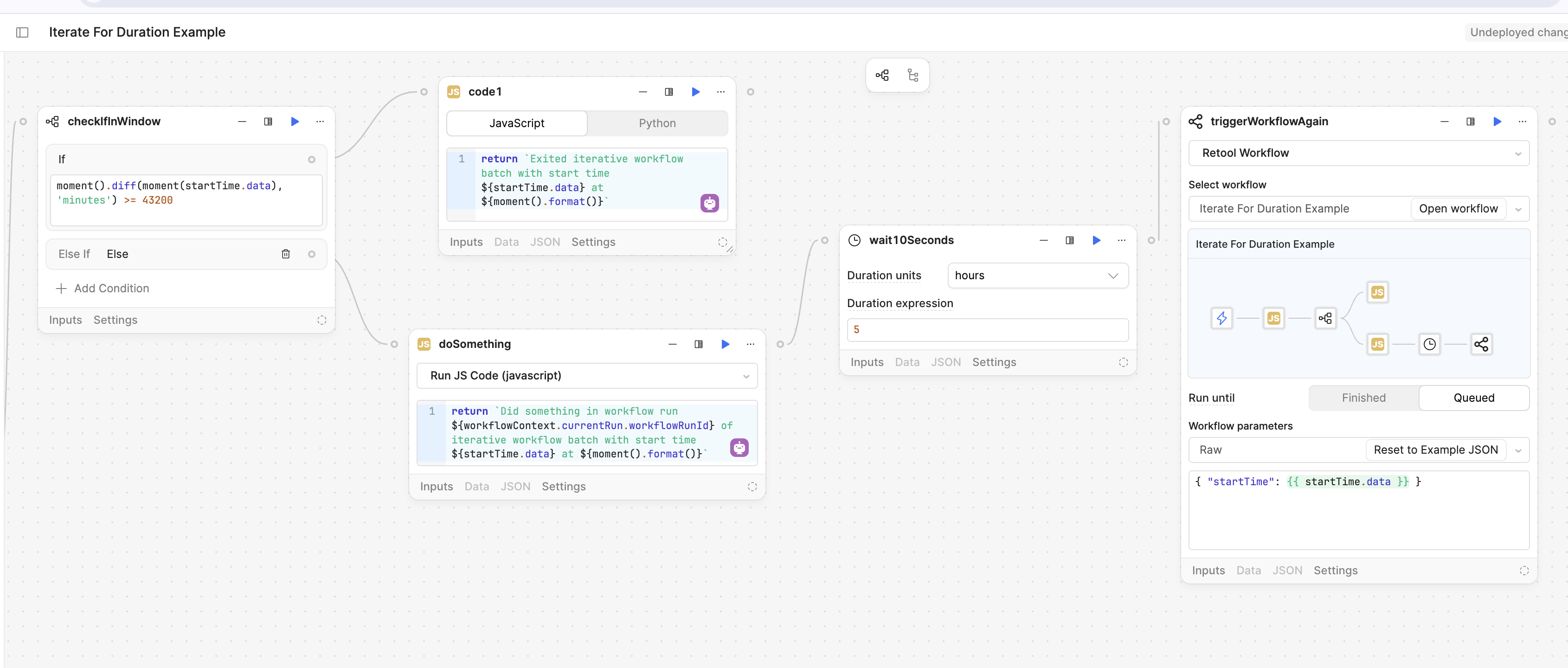The height and width of the screenshot is (668, 1568).
Task: Click Add Condition in checkIfInWindow
Action: tap(102, 289)
